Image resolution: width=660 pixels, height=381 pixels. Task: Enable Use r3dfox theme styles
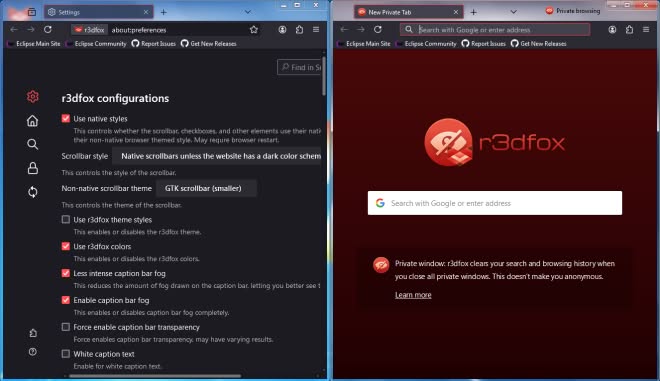66,219
